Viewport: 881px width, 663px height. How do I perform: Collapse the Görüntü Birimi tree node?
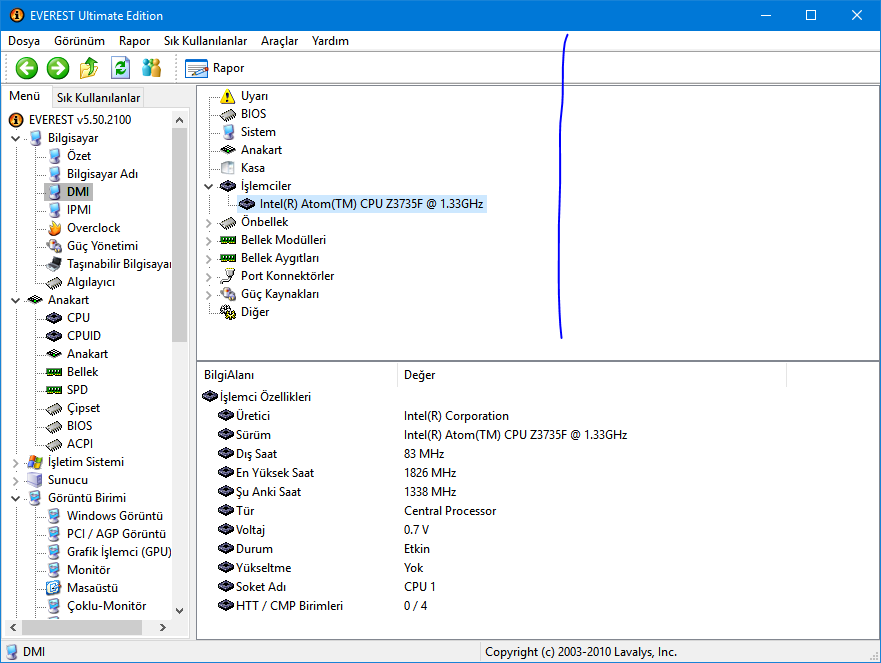click(x=16, y=498)
